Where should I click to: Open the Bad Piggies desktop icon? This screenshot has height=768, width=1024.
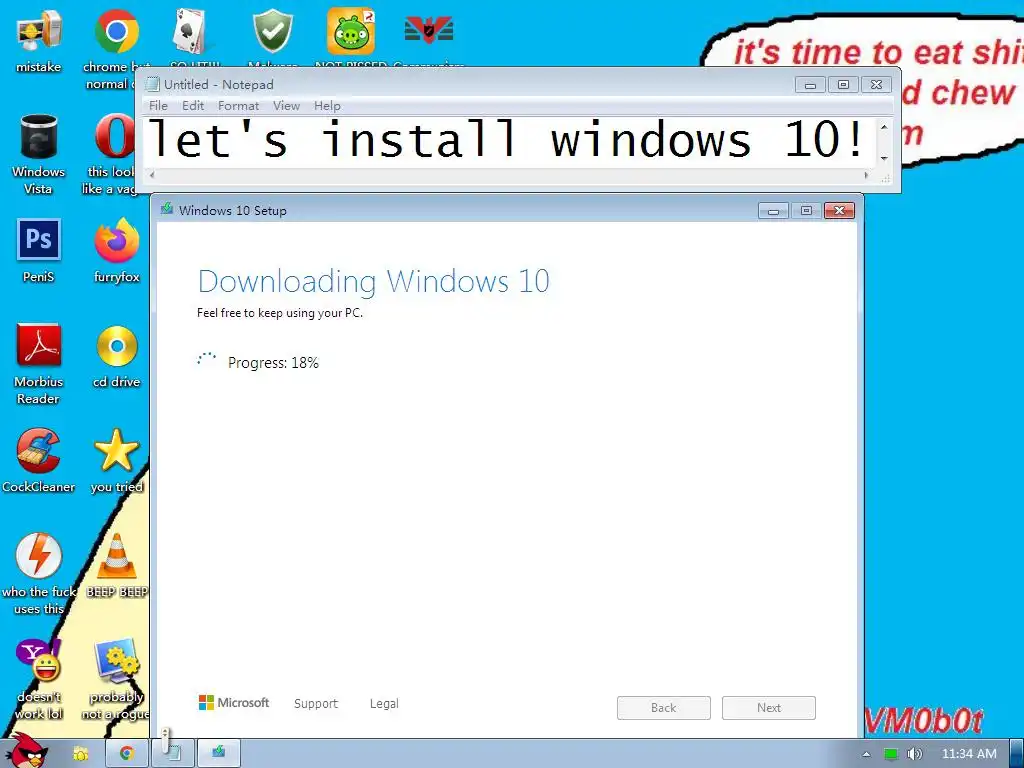[x=351, y=31]
